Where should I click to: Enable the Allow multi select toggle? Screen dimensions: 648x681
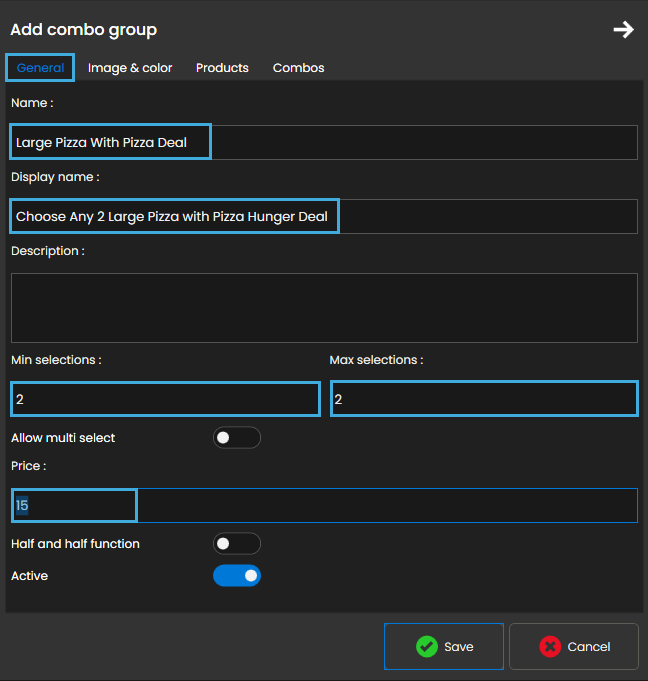point(237,438)
